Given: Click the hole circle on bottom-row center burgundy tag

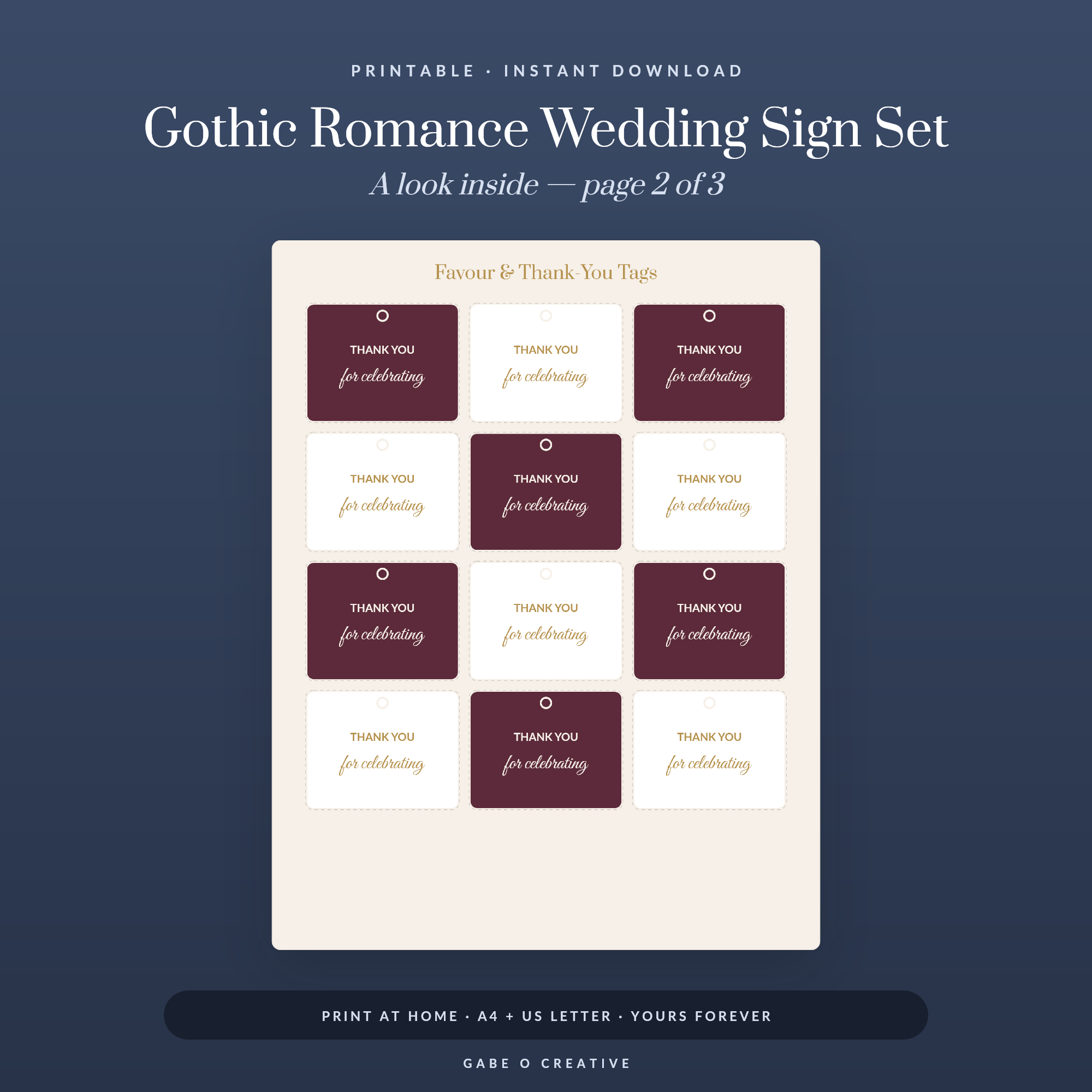Looking at the screenshot, I should click(x=546, y=703).
